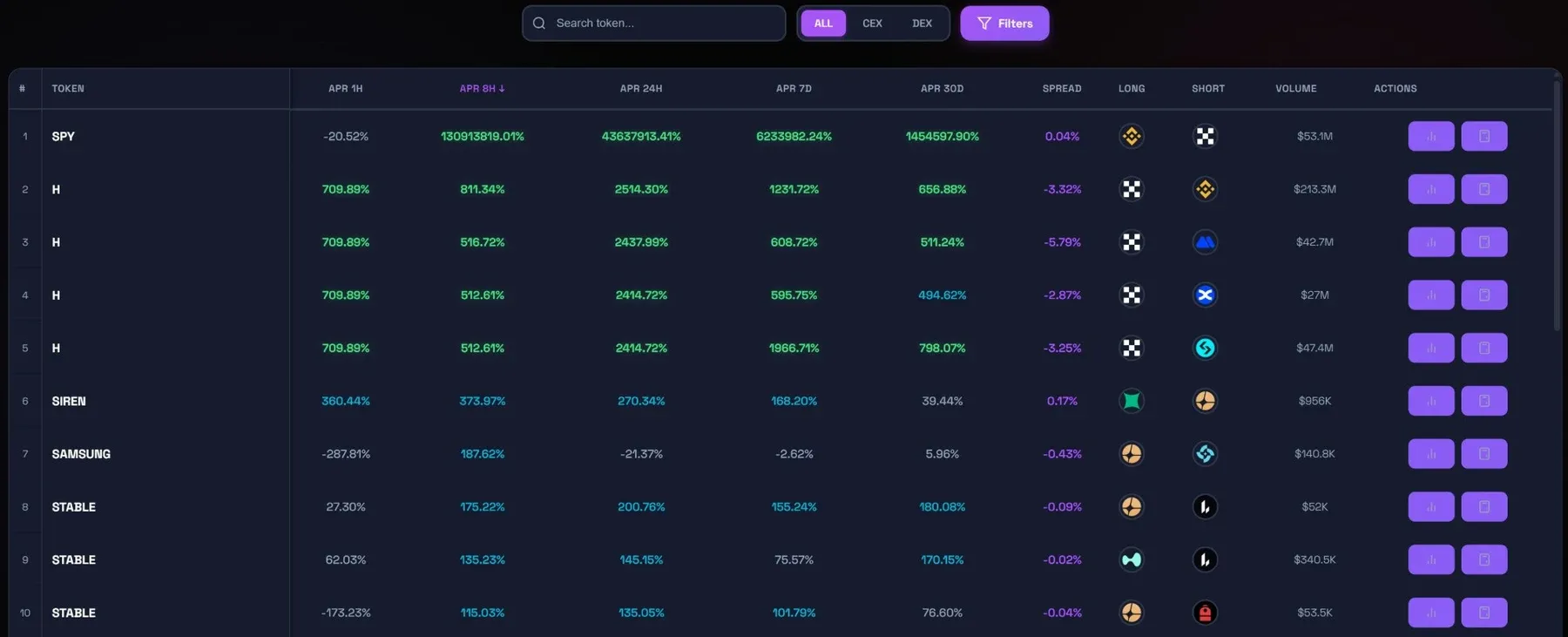
Task: Click the TOKEN column header
Action: pos(68,89)
